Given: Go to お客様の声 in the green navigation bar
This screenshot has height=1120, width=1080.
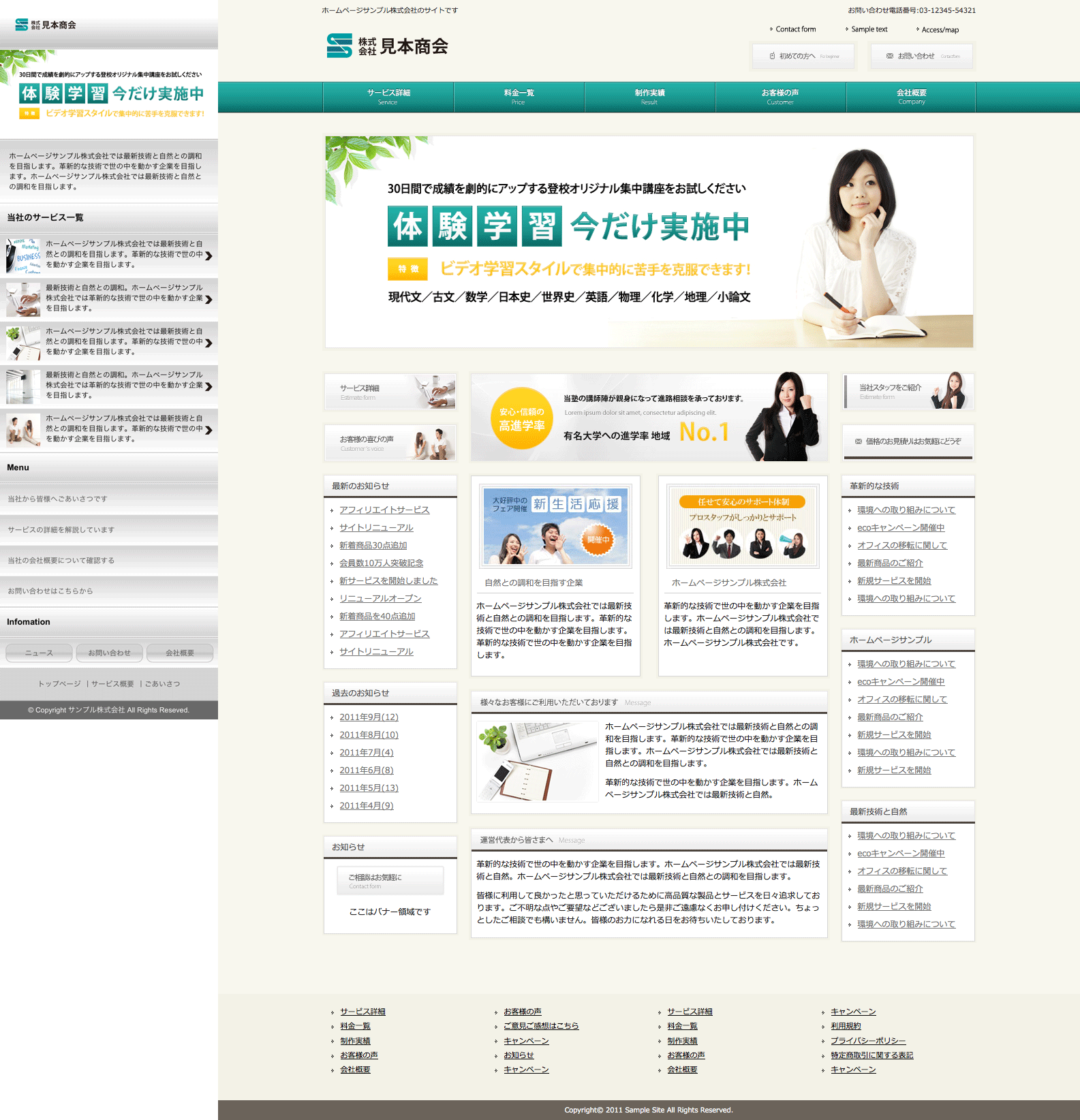Looking at the screenshot, I should 780,97.
